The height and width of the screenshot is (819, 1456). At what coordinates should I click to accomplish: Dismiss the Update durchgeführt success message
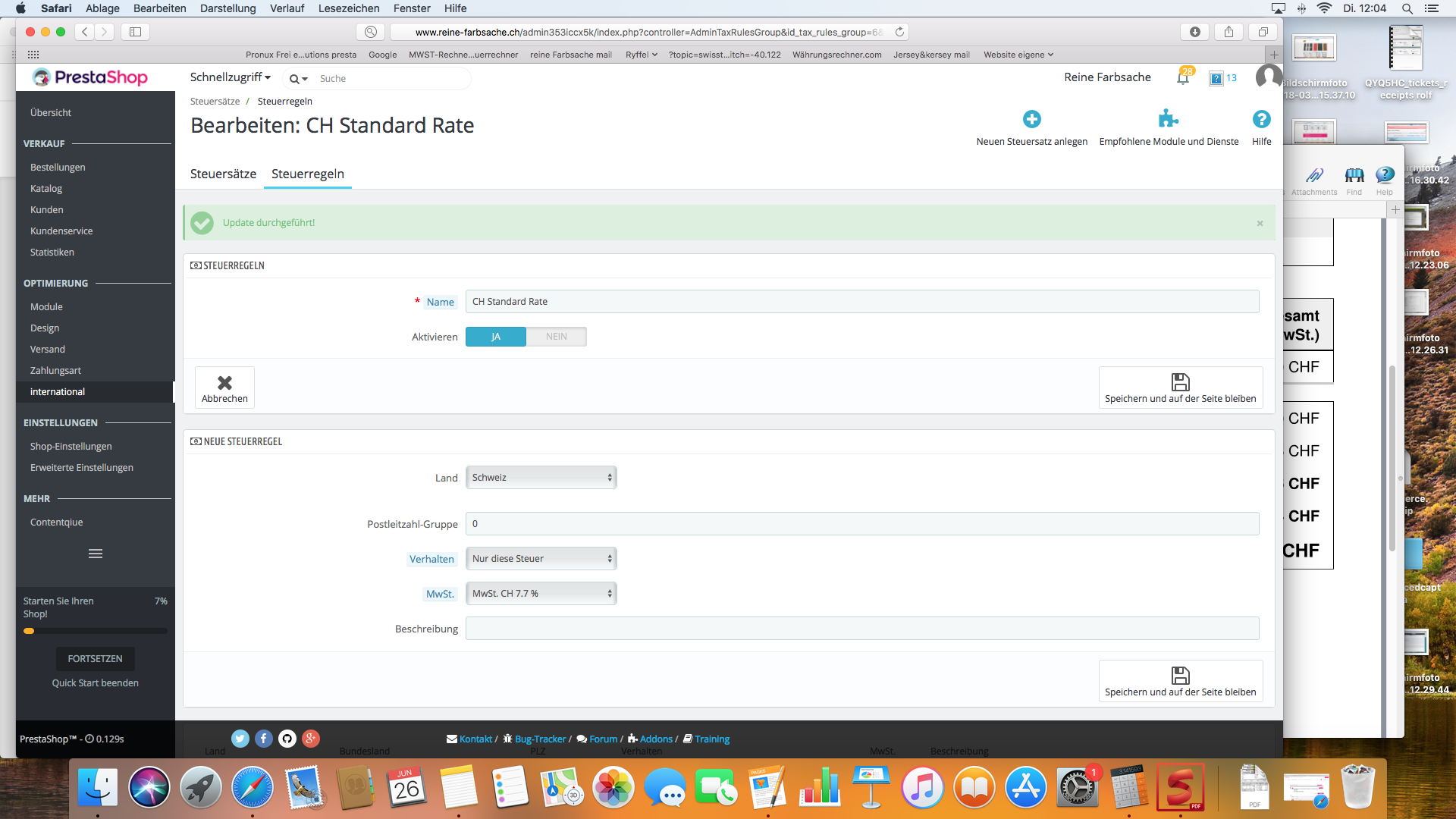(x=1260, y=223)
